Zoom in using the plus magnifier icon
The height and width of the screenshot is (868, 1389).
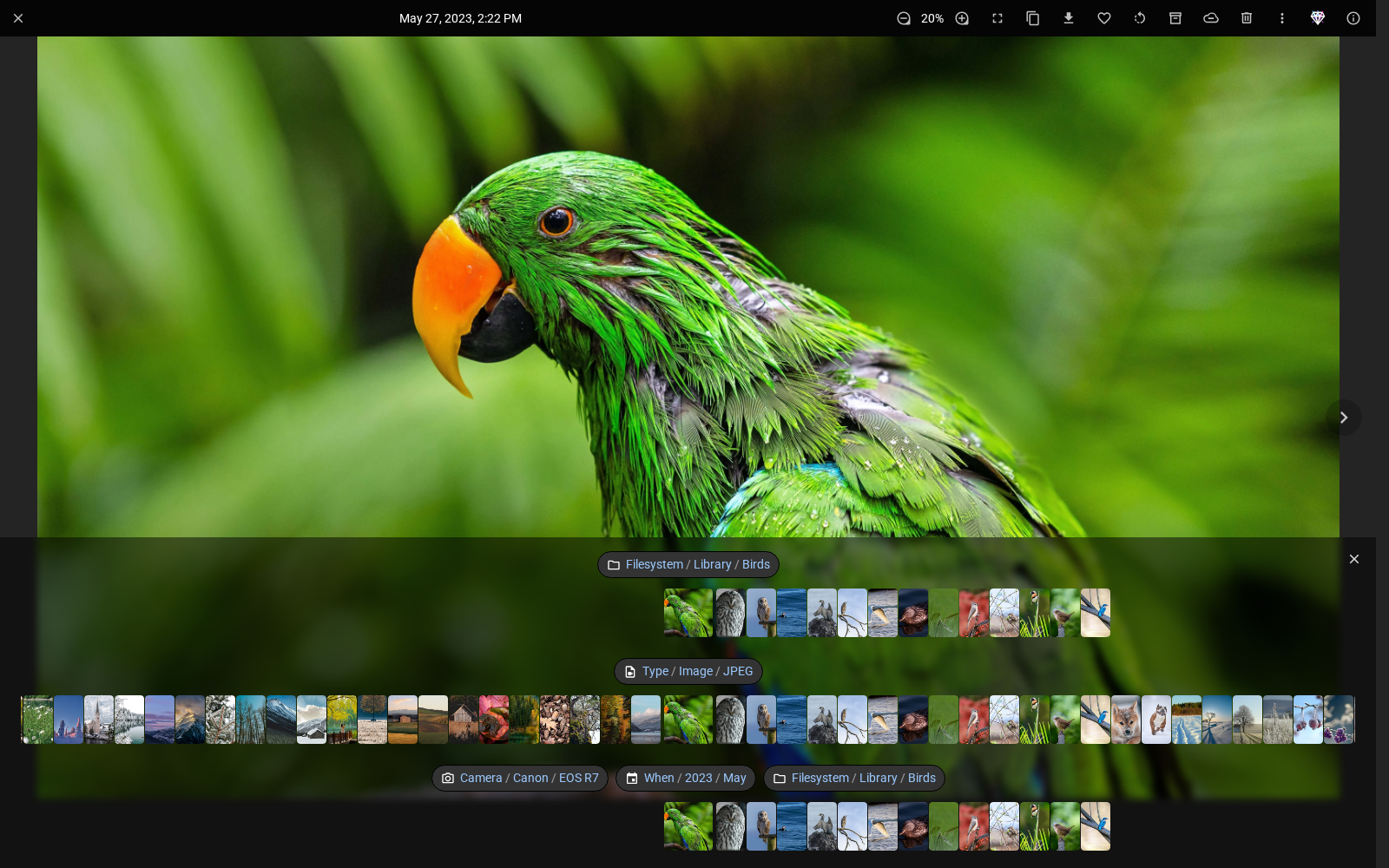(962, 18)
